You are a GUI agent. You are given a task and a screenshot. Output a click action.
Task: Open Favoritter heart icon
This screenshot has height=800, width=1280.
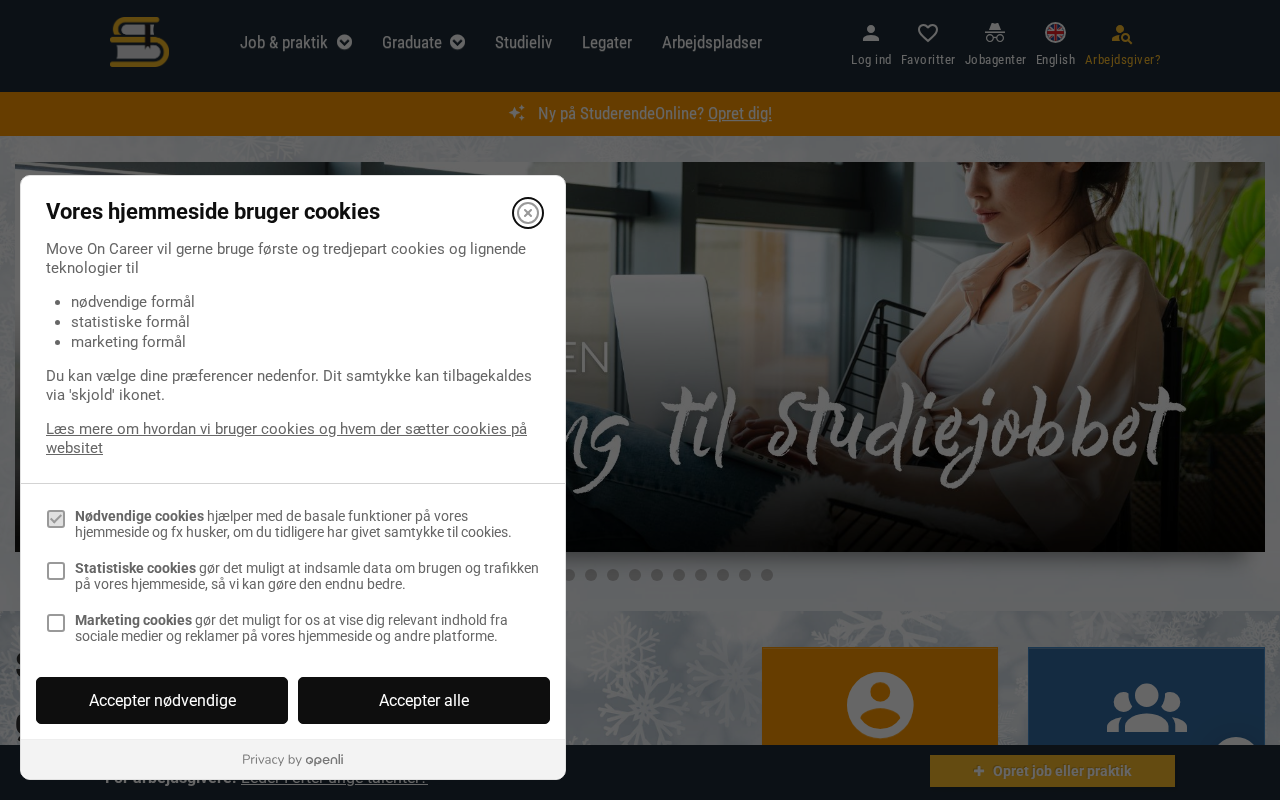pyautogui.click(x=928, y=33)
